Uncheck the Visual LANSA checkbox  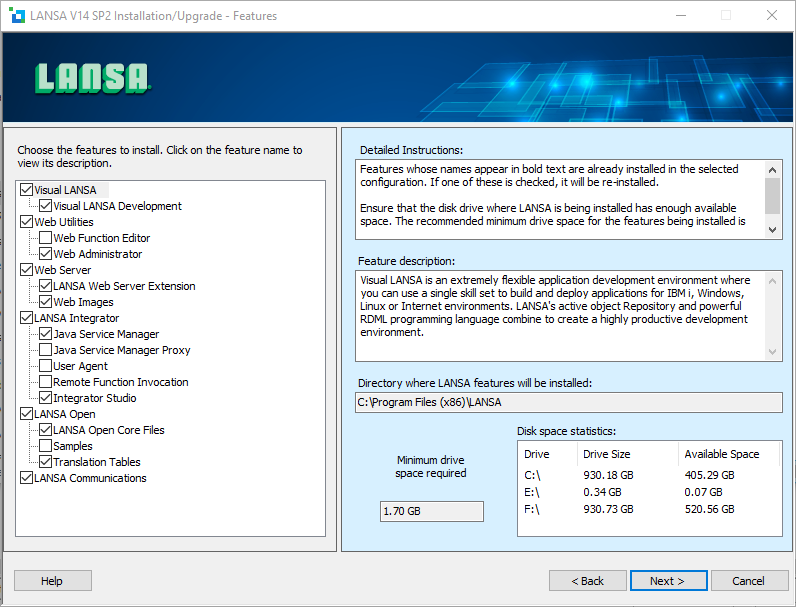pos(26,190)
